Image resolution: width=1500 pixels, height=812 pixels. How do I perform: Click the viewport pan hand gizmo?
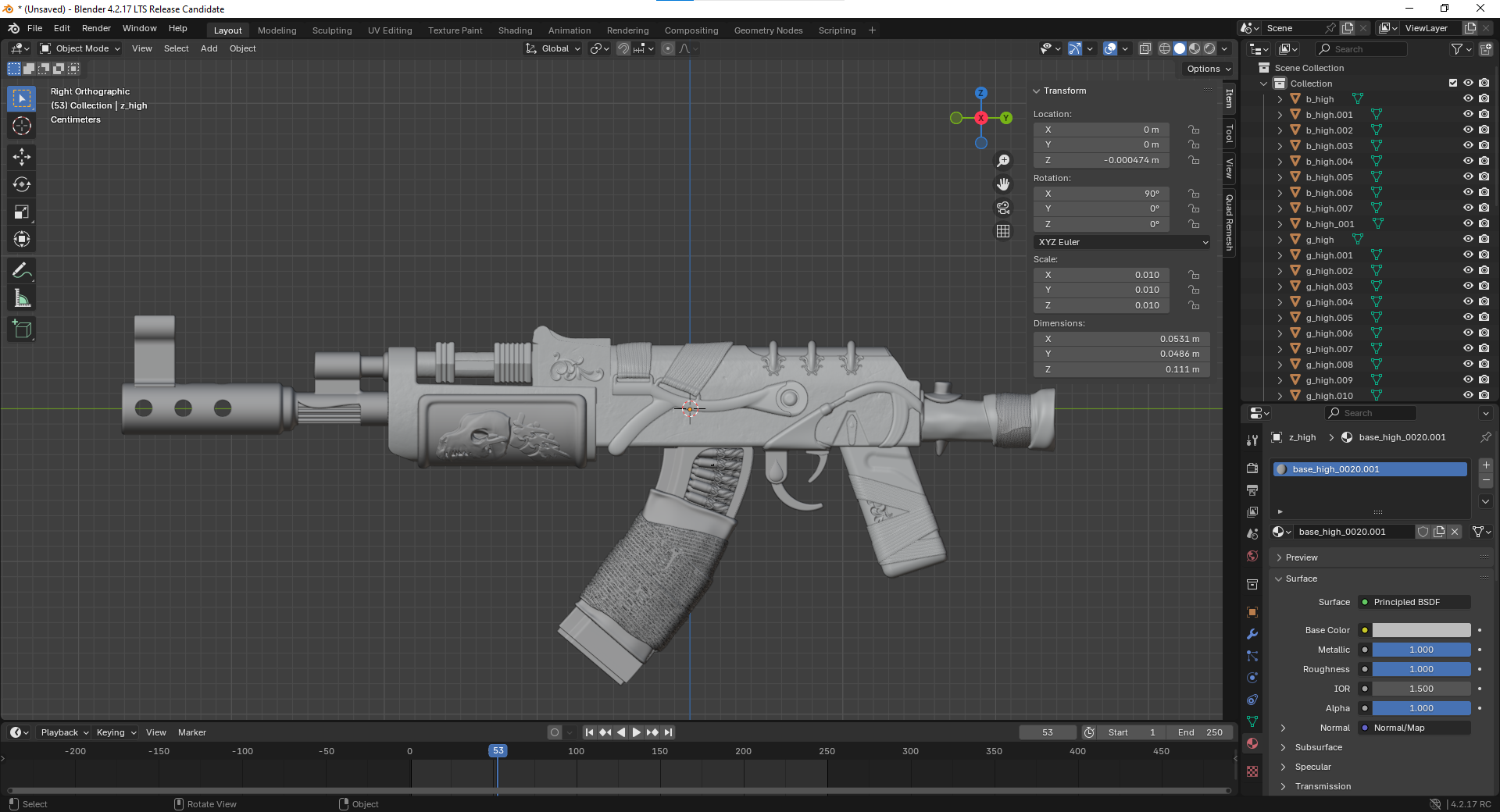(1003, 184)
